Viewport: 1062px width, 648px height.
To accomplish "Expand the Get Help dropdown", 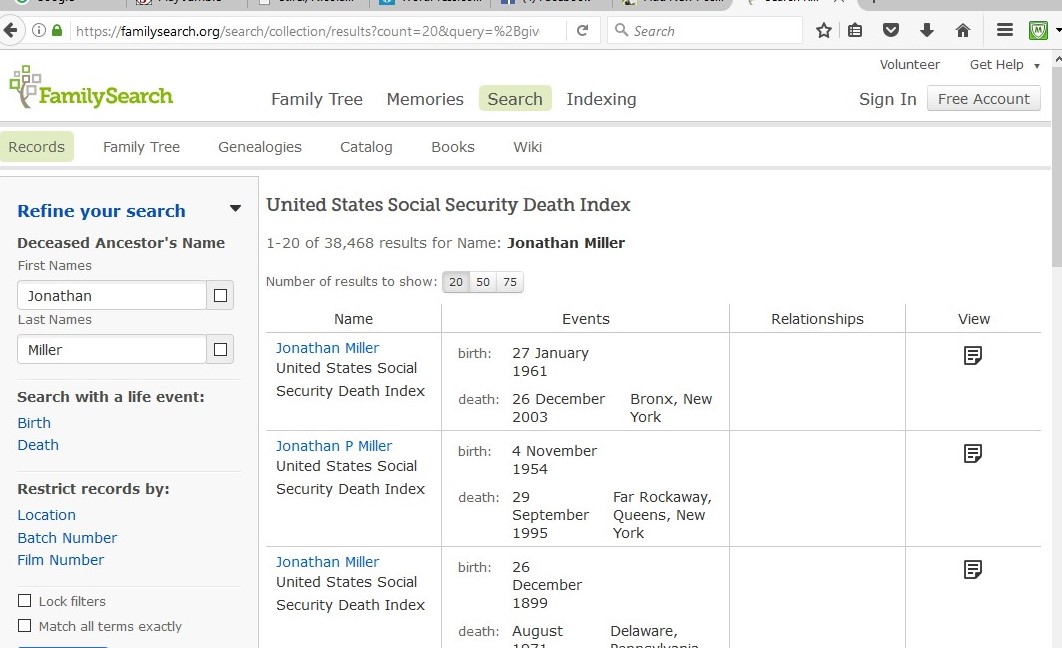I will (1004, 65).
